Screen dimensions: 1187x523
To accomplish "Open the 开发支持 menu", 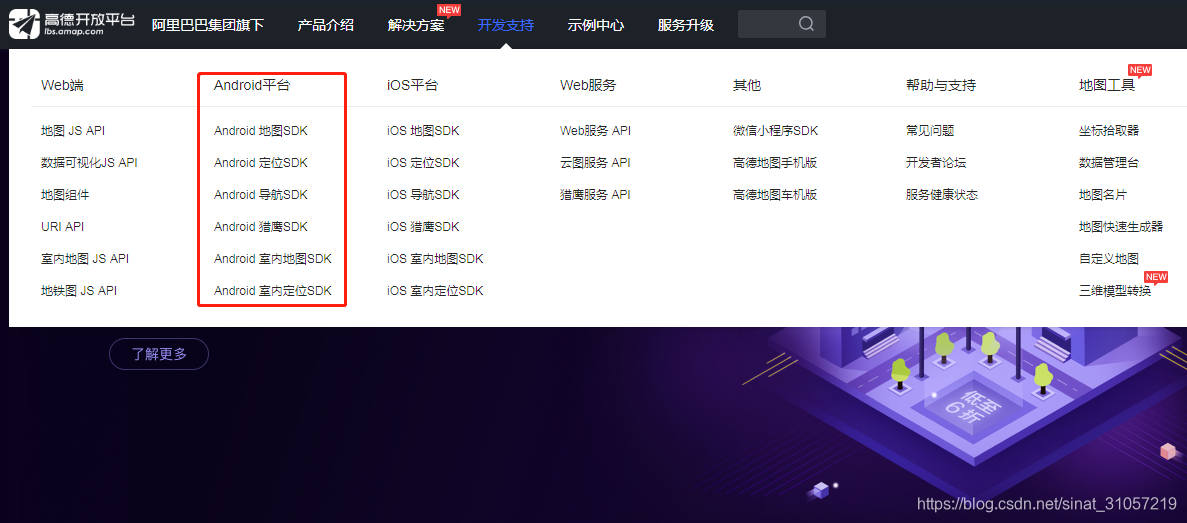I will (506, 25).
